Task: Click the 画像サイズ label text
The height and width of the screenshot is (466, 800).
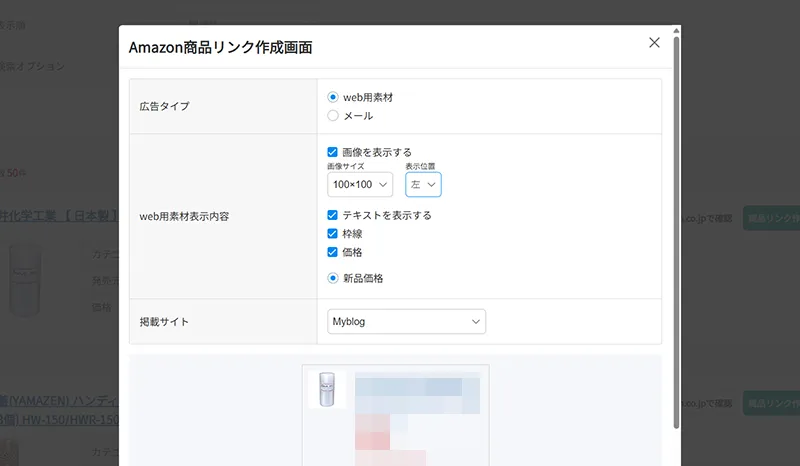Action: [345, 166]
